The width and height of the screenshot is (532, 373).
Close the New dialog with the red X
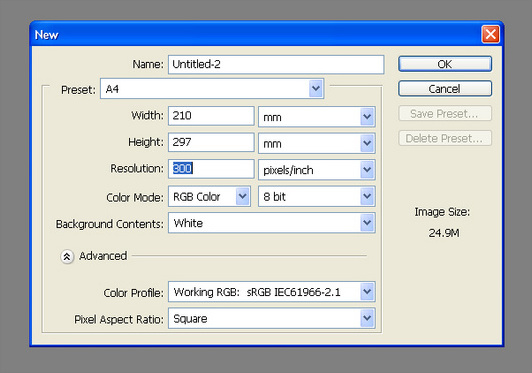[490, 34]
